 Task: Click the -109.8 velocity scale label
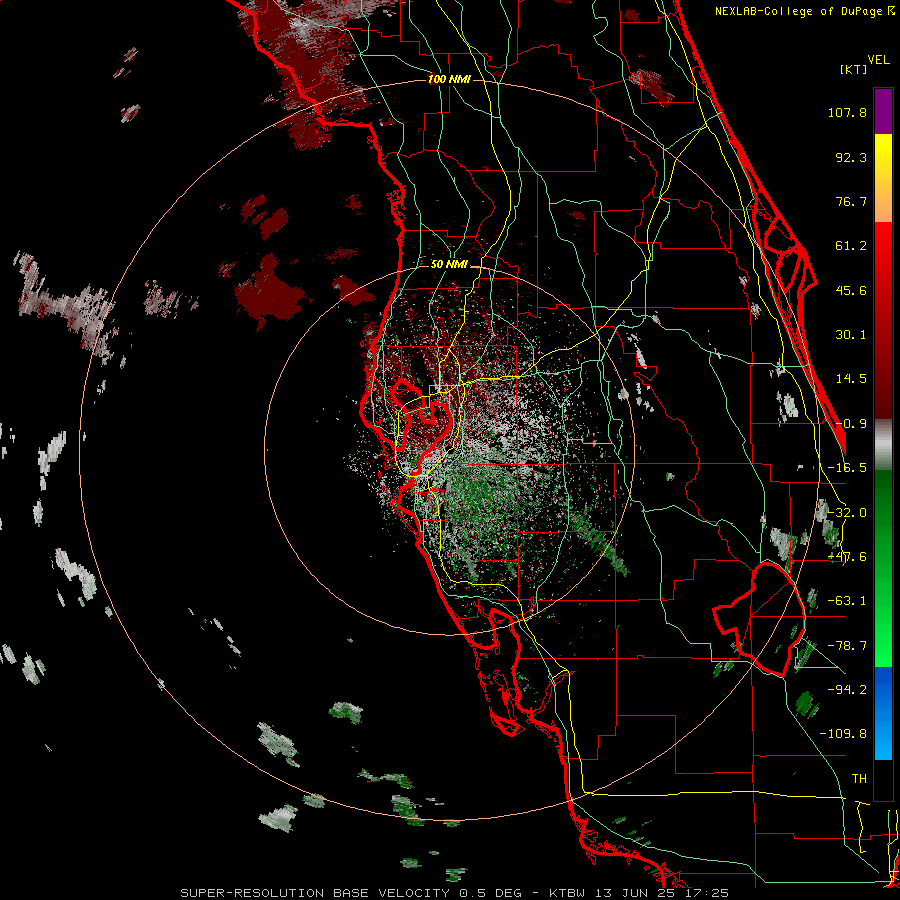pos(843,734)
